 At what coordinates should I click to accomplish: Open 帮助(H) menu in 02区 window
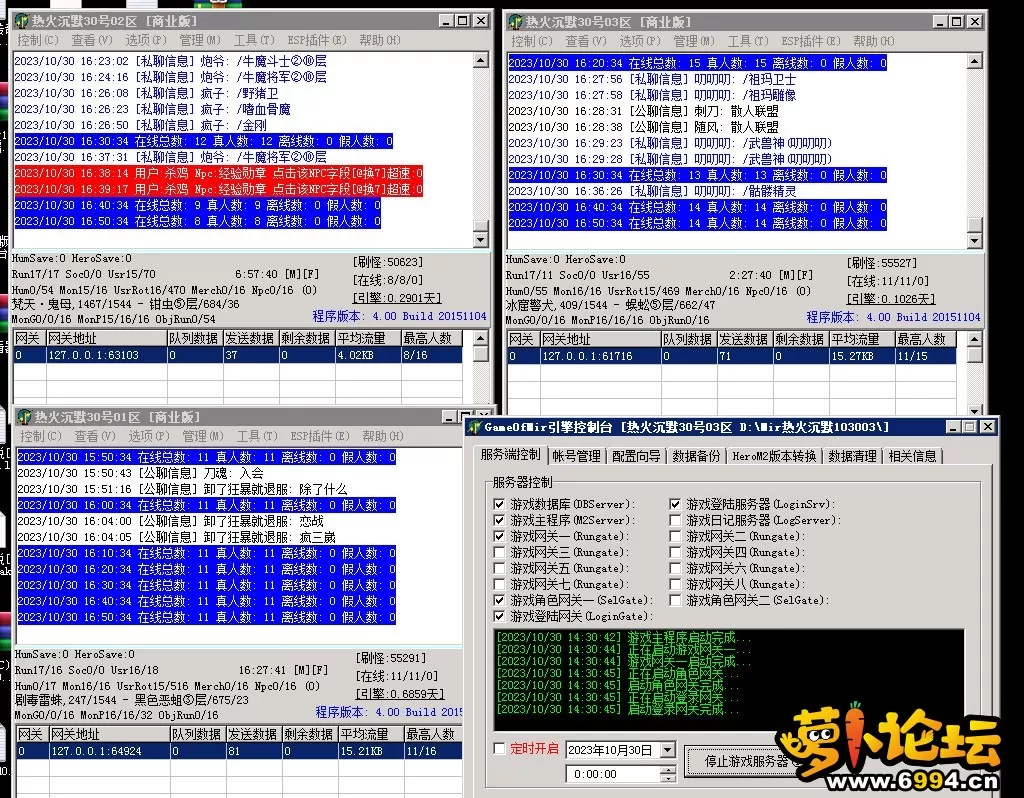coord(380,40)
